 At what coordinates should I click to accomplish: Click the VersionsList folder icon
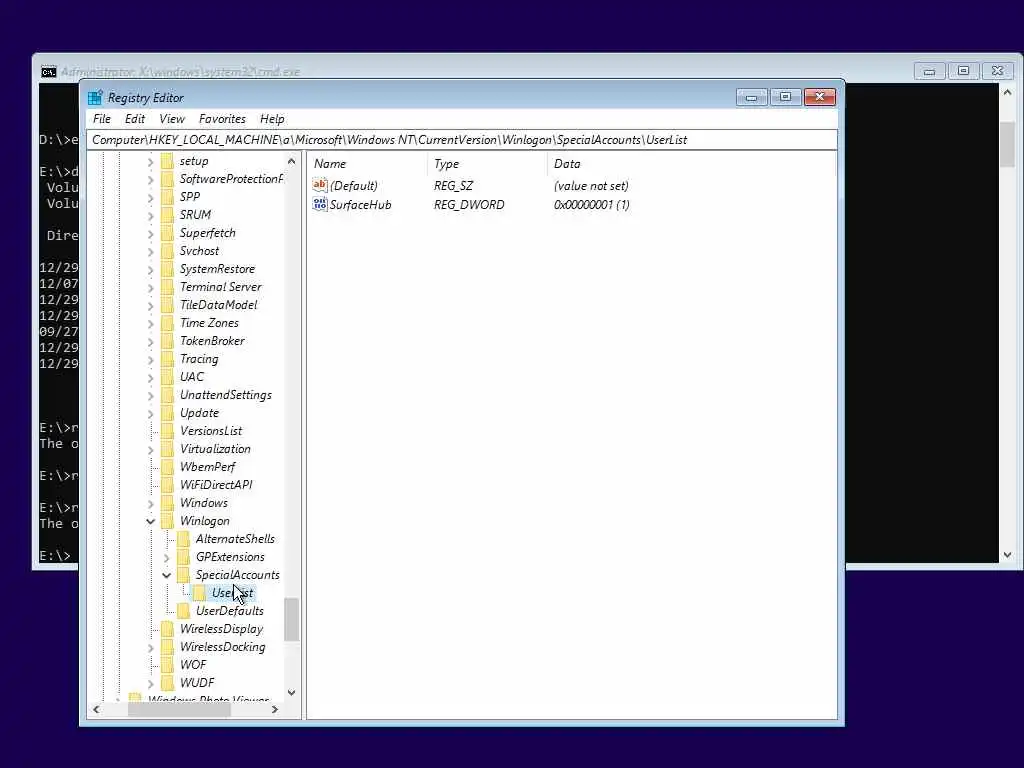click(x=168, y=431)
